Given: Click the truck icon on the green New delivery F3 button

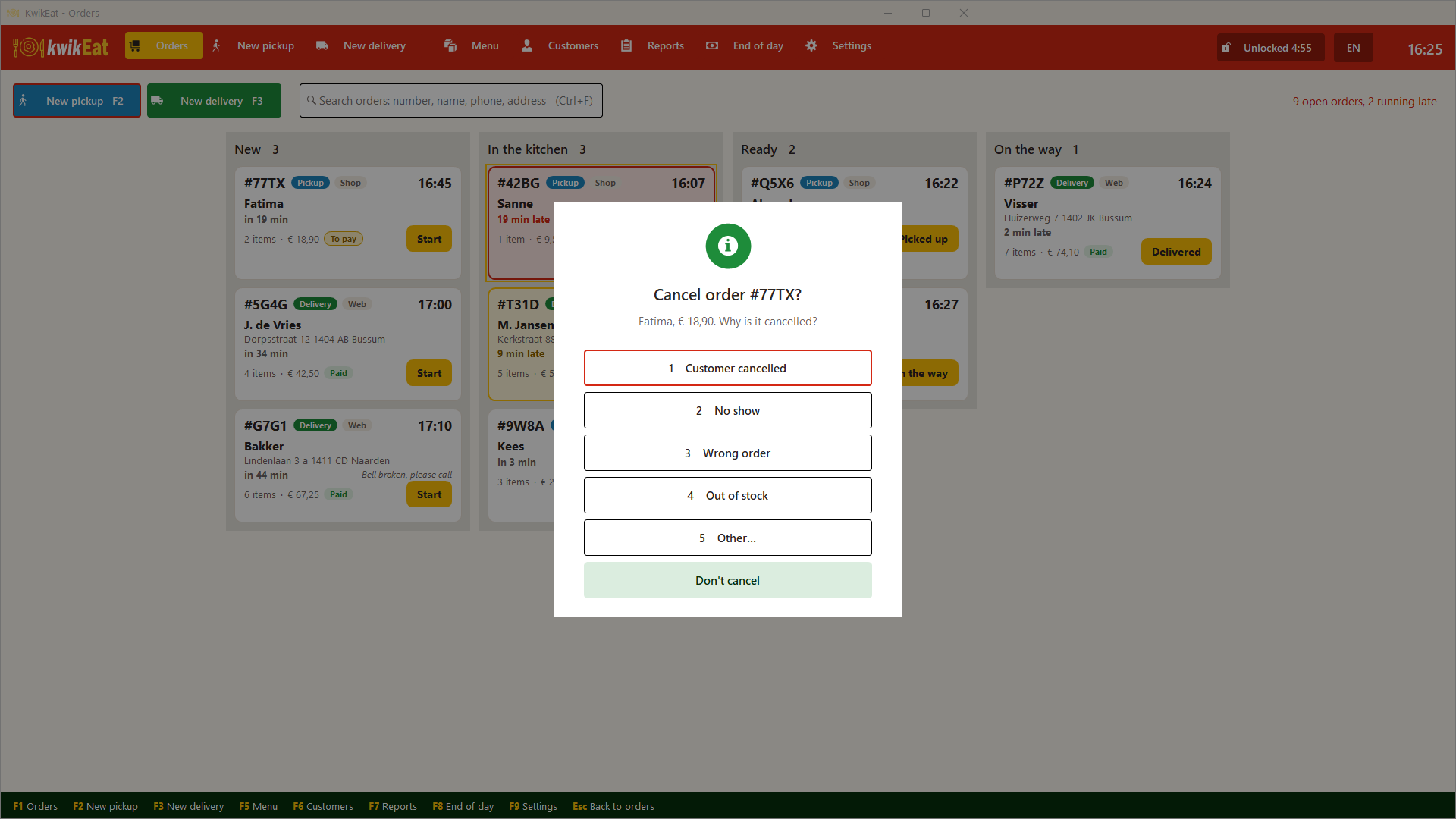Looking at the screenshot, I should [157, 100].
